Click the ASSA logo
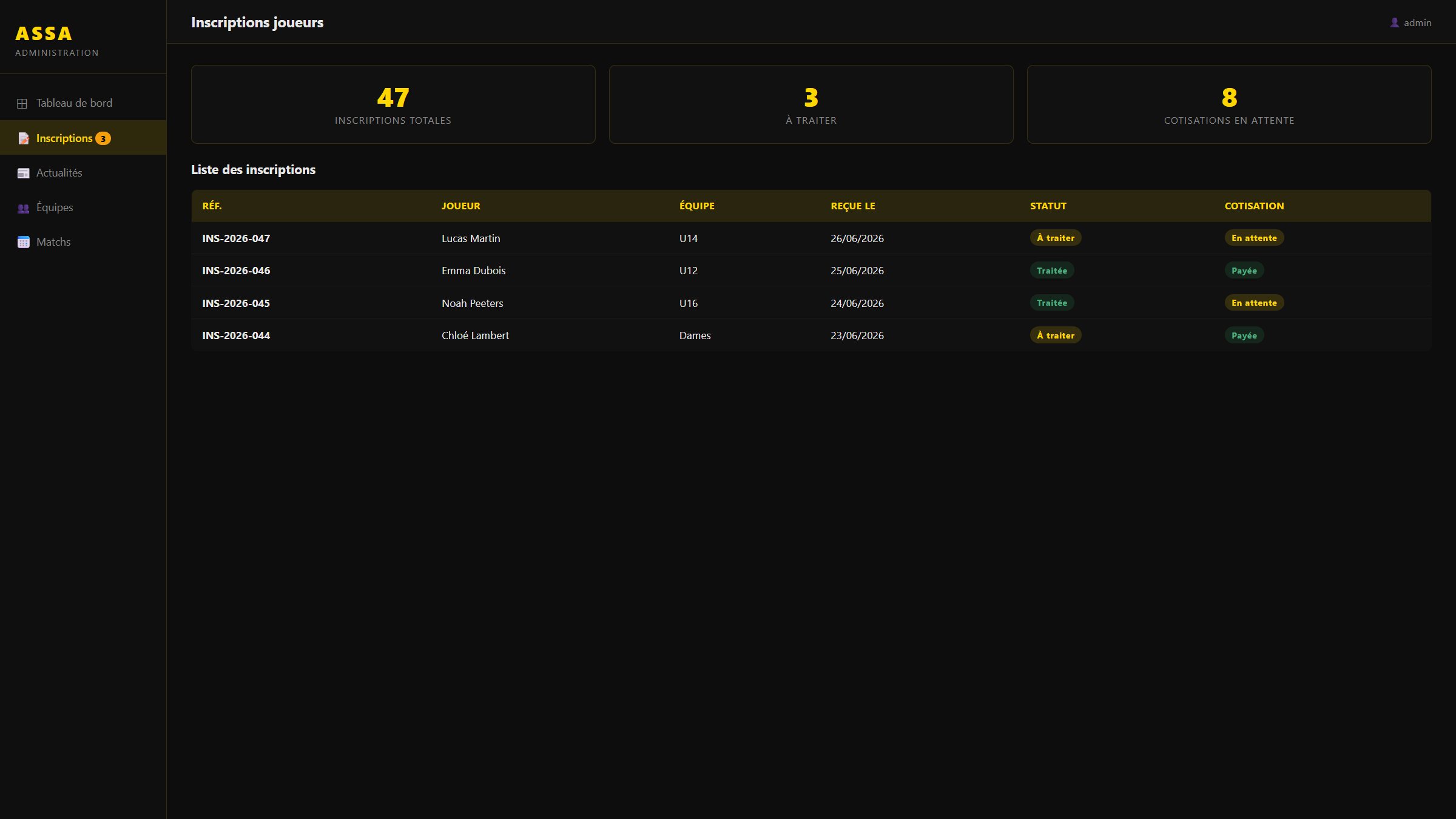The height and width of the screenshot is (819, 1456). [44, 34]
